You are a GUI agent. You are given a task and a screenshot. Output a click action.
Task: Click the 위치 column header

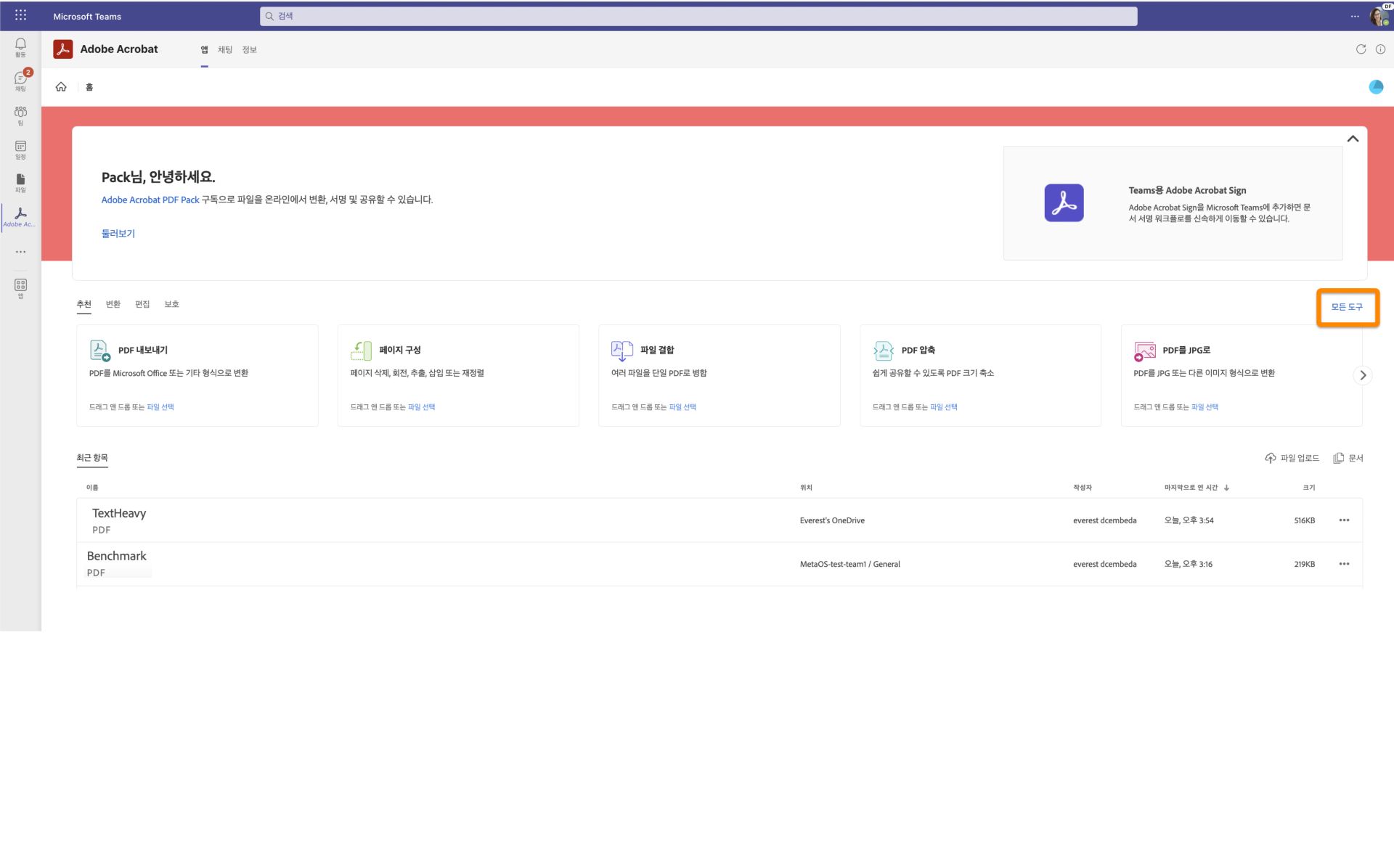coord(806,488)
